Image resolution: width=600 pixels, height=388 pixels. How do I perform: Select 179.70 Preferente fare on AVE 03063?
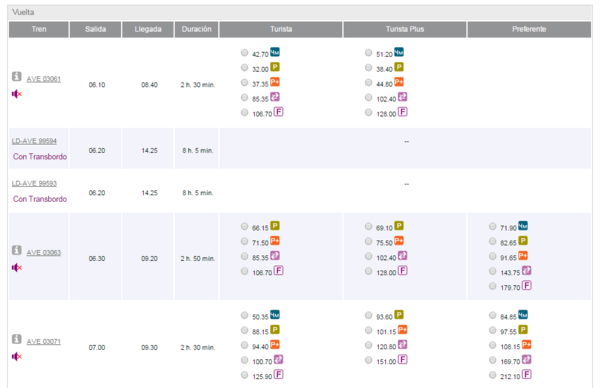click(x=492, y=286)
